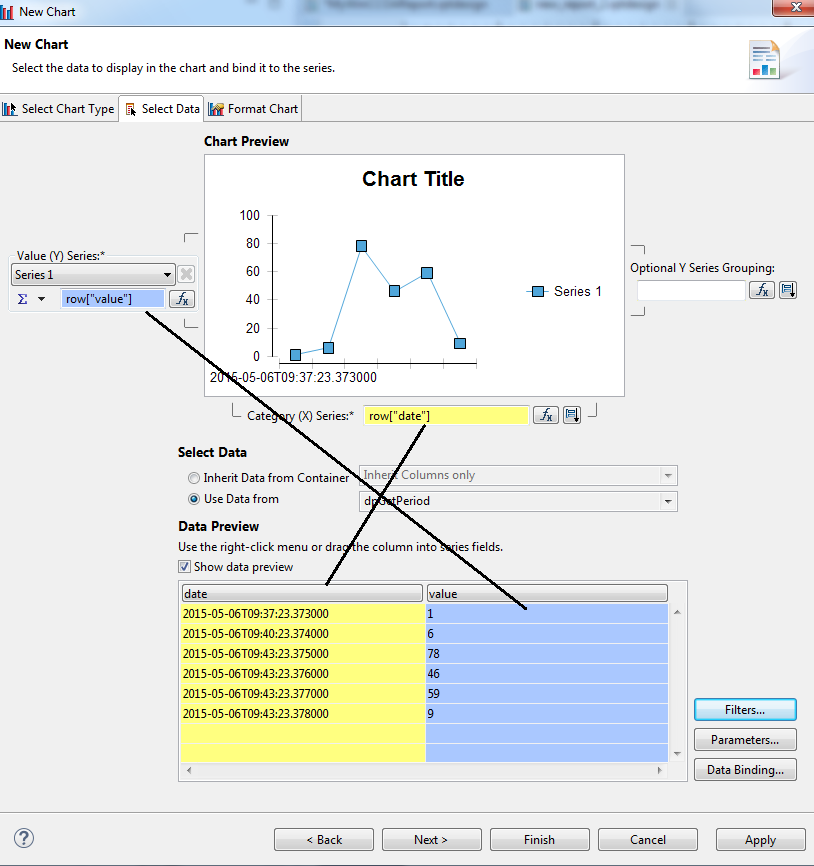
Task: Click the Filters... button
Action: coord(745,710)
